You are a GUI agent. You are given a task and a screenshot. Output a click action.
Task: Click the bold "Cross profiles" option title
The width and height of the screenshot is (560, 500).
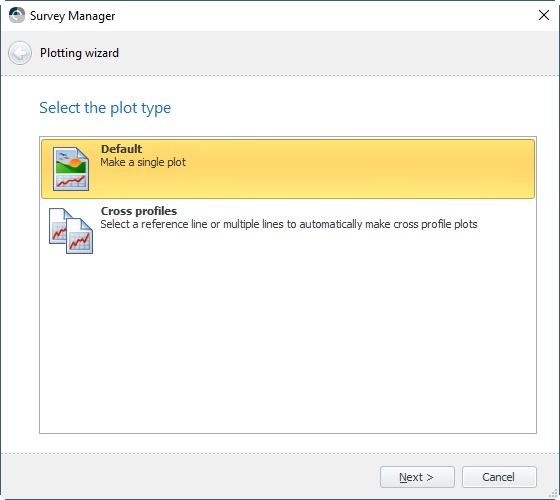(139, 211)
